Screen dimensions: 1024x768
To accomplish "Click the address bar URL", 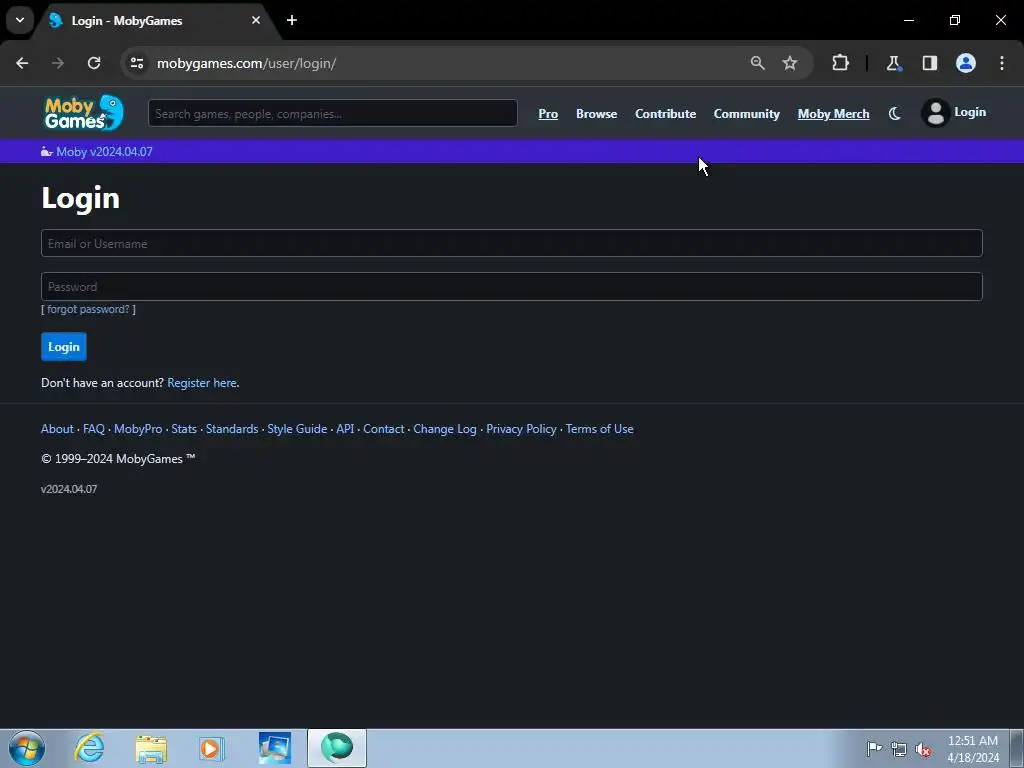I will coord(246,63).
